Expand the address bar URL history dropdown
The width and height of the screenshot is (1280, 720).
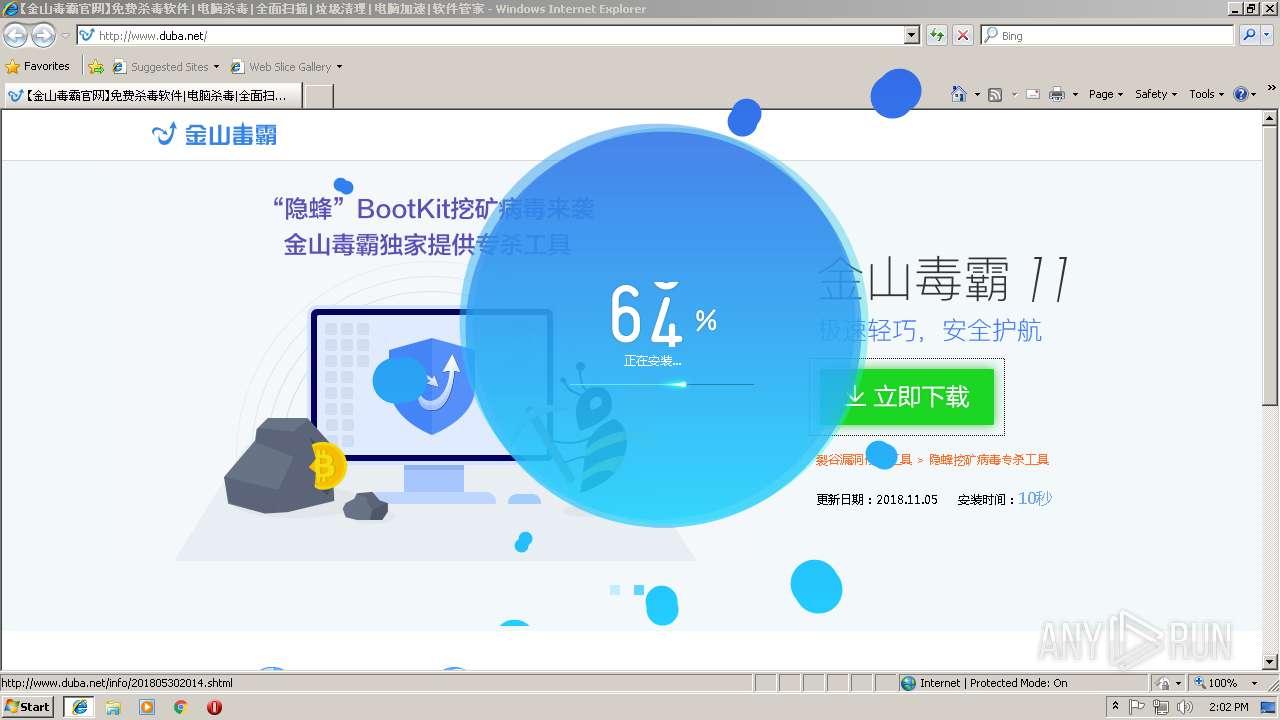tap(911, 35)
